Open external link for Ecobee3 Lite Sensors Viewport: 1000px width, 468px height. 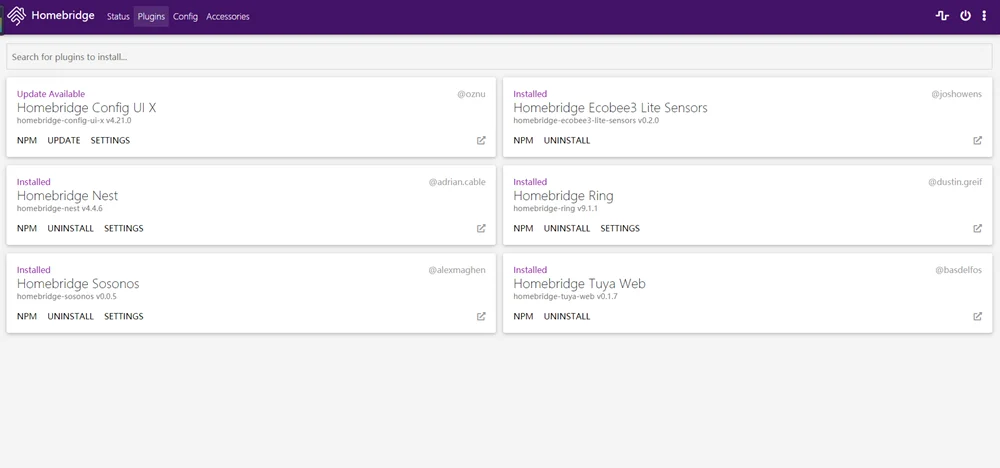click(977, 140)
